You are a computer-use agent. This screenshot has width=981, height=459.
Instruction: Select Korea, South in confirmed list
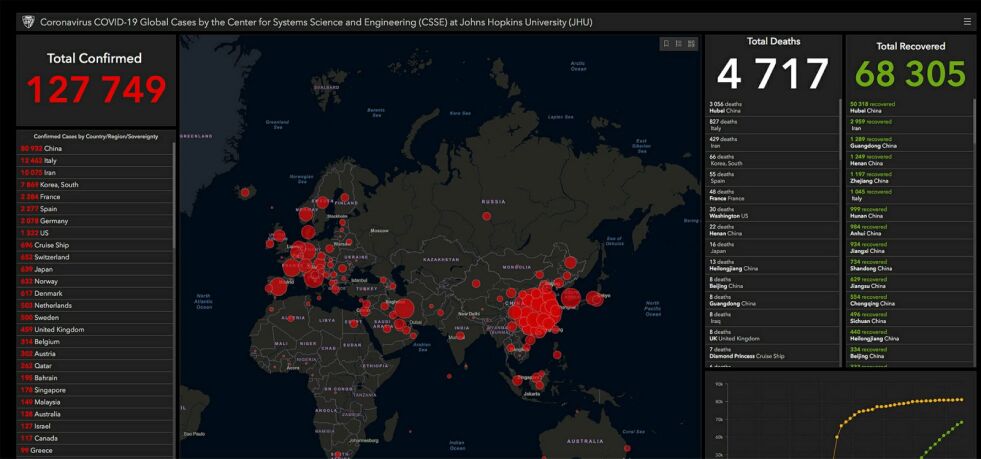pos(96,185)
